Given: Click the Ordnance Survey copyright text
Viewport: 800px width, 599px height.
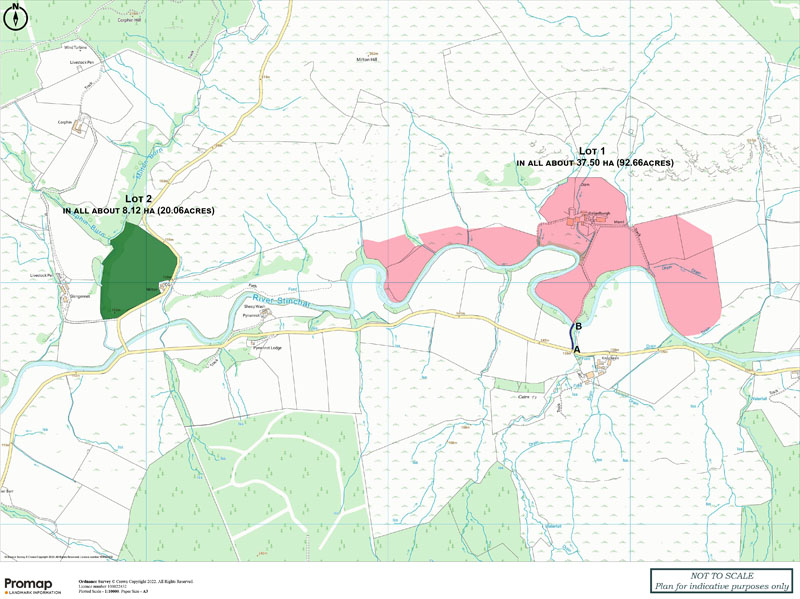Looking at the screenshot, I should (x=135, y=580).
